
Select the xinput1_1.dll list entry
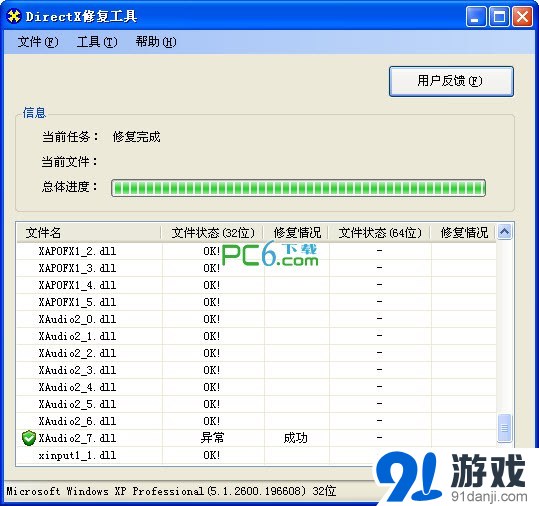(77, 455)
